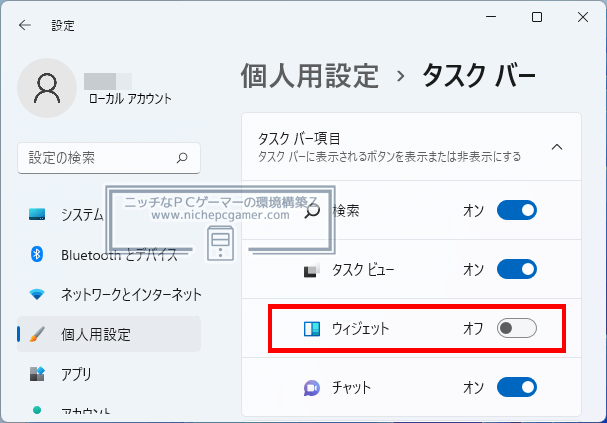The width and height of the screenshot is (607, 423).
Task: Click the search magnifier in the settings search box
Action: 182,157
